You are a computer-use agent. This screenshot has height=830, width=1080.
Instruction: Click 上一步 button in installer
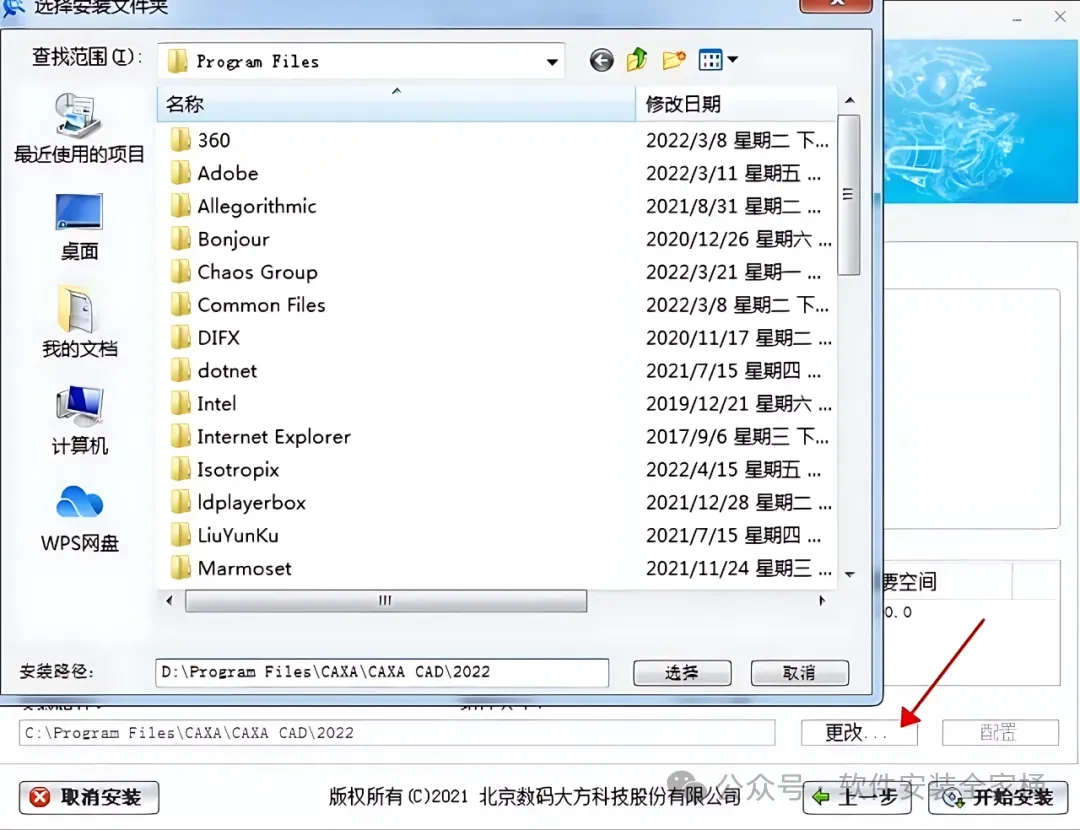pyautogui.click(x=857, y=798)
